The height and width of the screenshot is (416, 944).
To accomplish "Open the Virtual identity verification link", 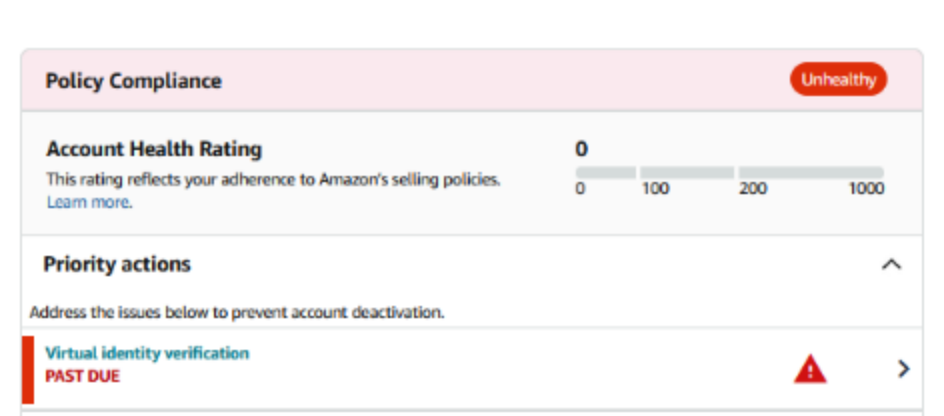I will [147, 353].
